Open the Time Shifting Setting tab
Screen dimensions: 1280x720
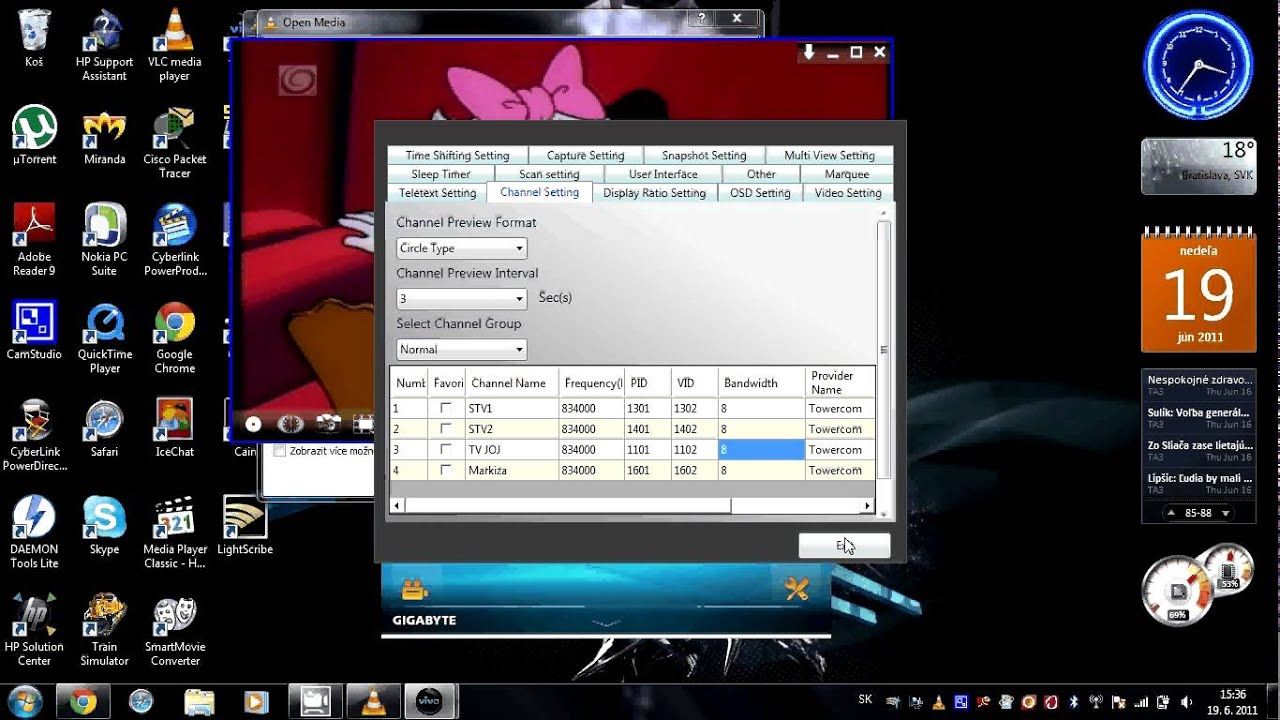pos(457,155)
